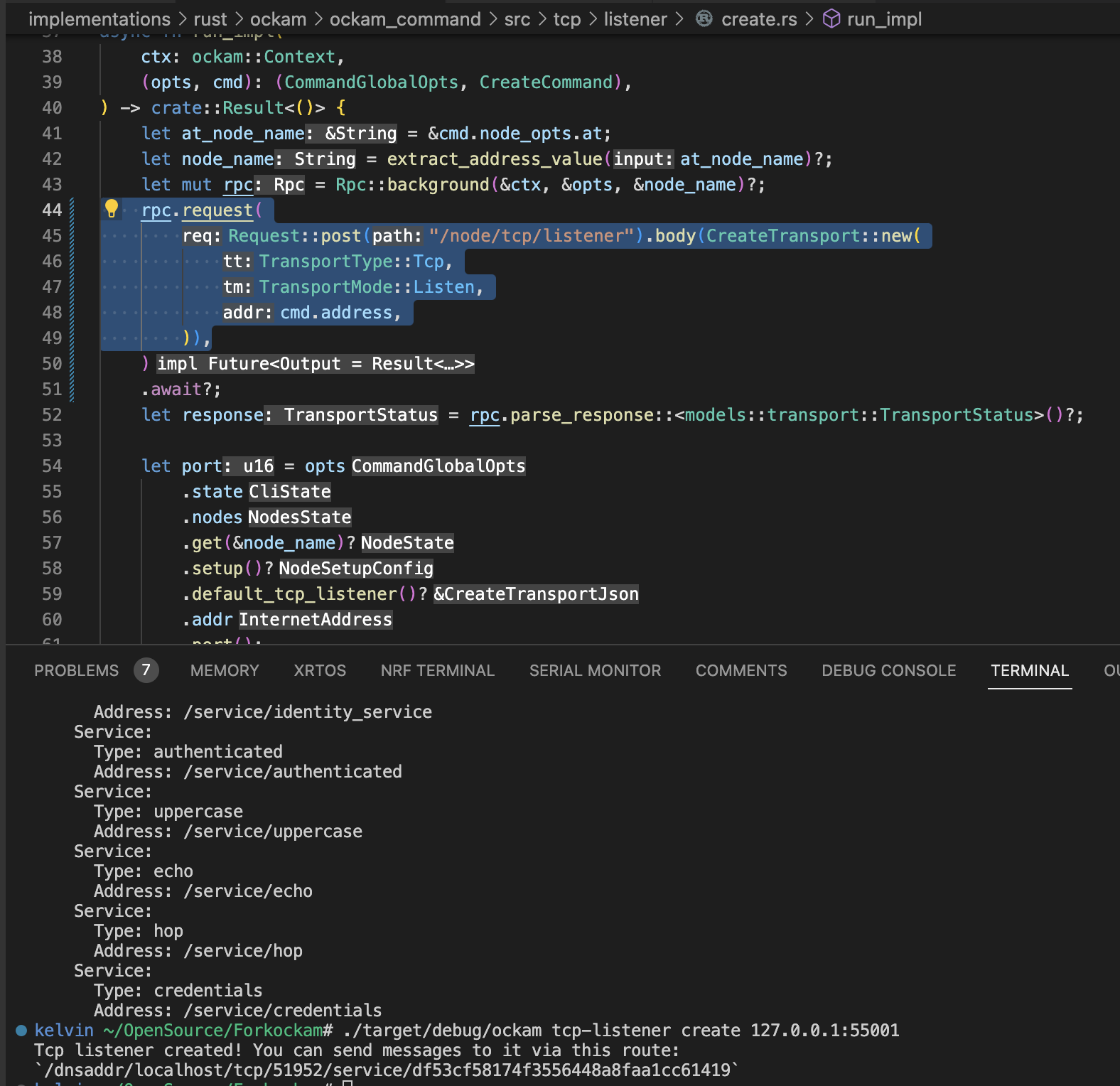Viewport: 1120px width, 1086px height.
Task: Switch to the MEMORY tab
Action: [225, 670]
